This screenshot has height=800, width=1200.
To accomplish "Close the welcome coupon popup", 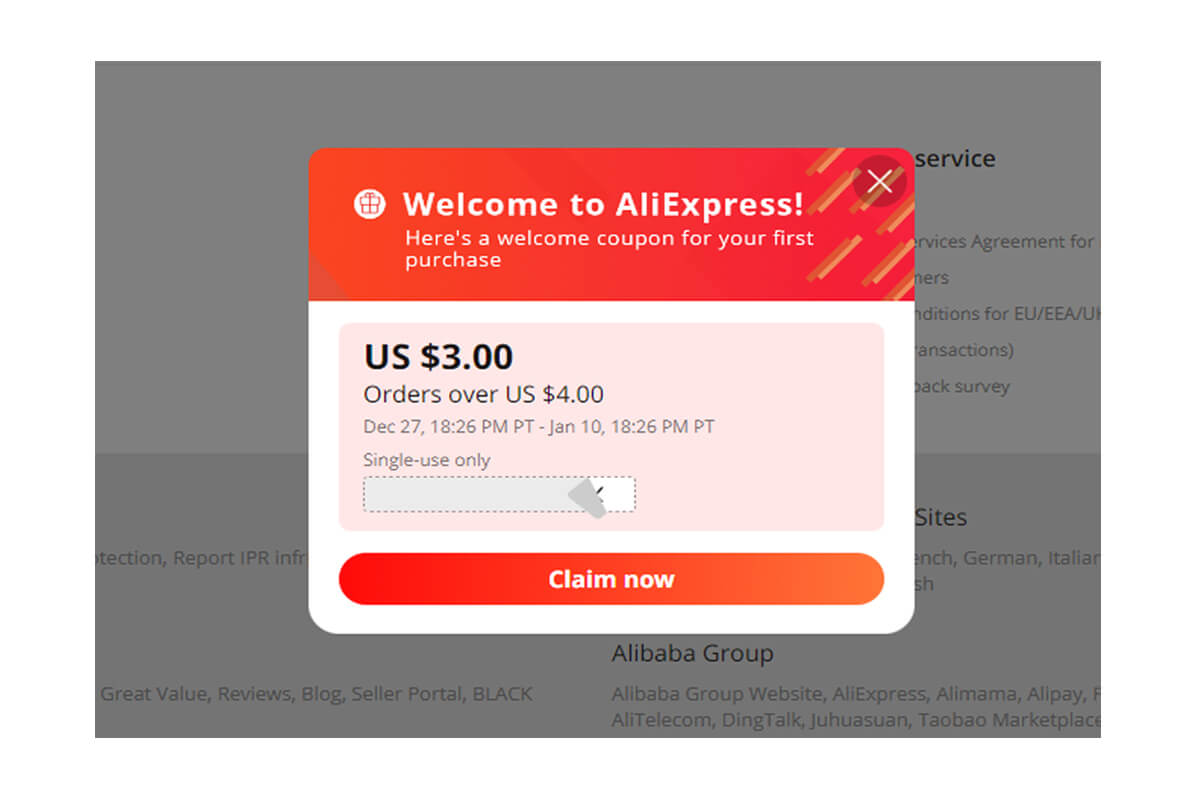I will (880, 181).
